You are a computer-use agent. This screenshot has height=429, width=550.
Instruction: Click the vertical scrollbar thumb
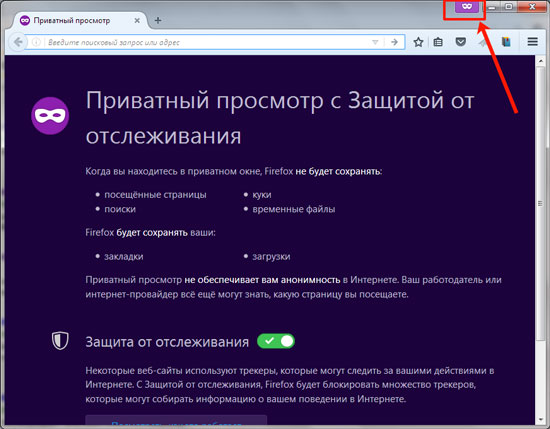click(x=541, y=203)
